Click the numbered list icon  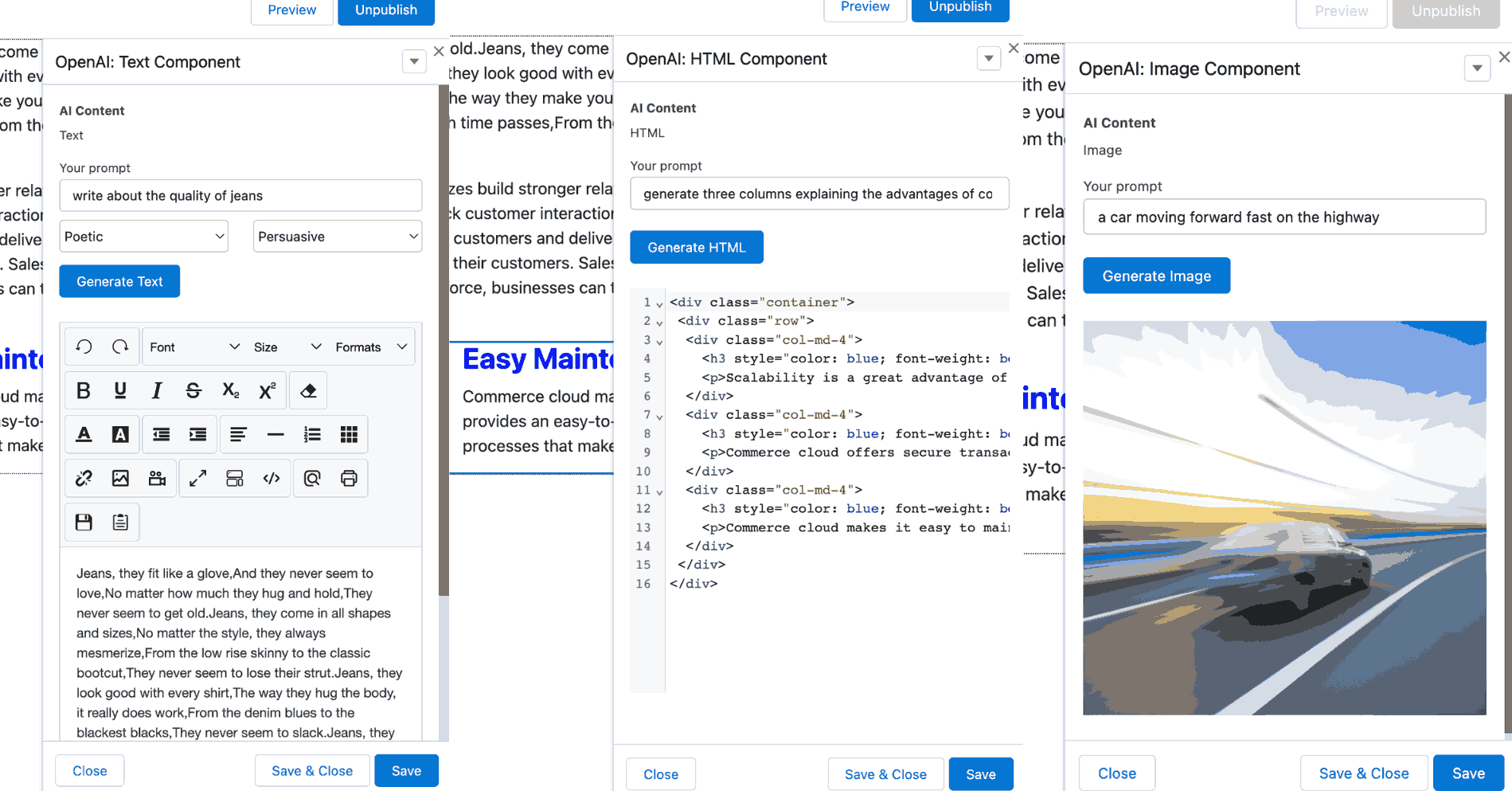312,434
